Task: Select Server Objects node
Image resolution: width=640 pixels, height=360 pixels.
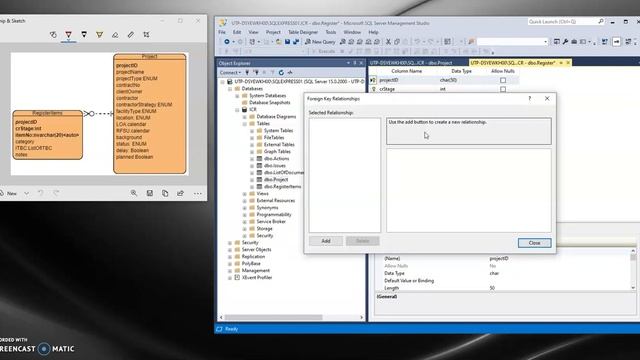Action: 256,249
